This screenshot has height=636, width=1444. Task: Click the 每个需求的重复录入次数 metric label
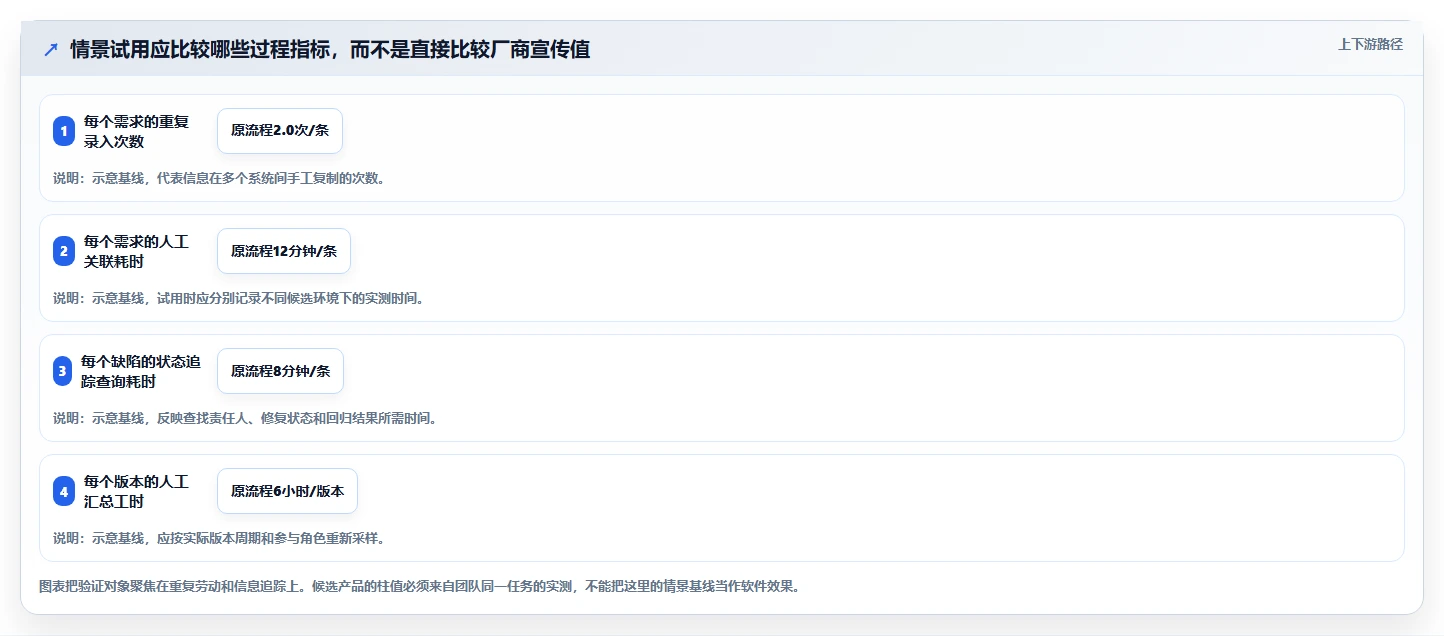[136, 131]
